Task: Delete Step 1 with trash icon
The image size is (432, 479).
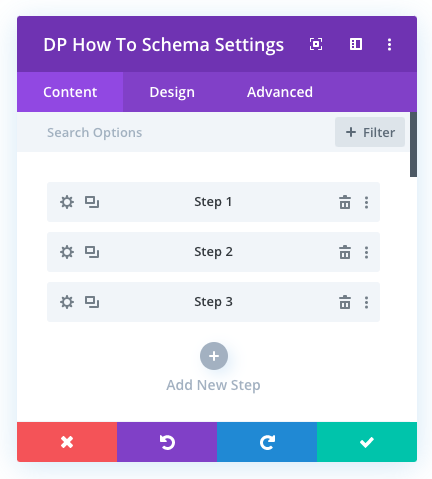Action: 345,202
